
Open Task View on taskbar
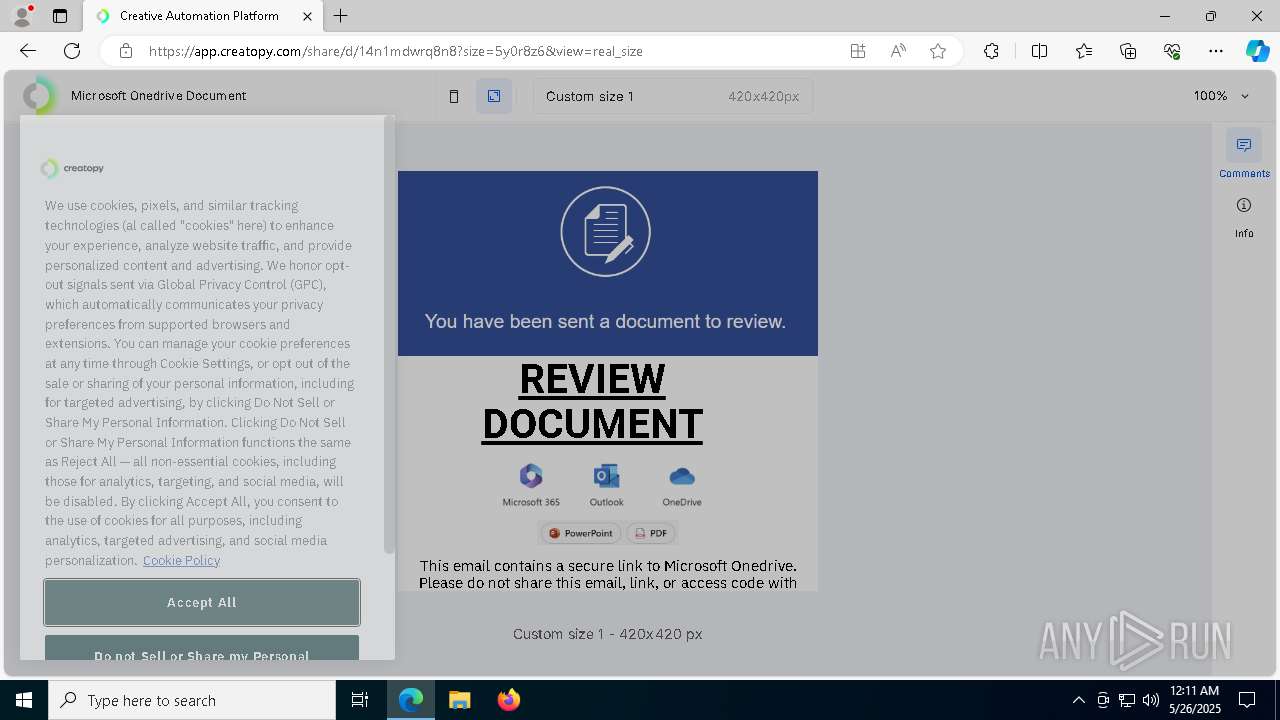tap(360, 700)
